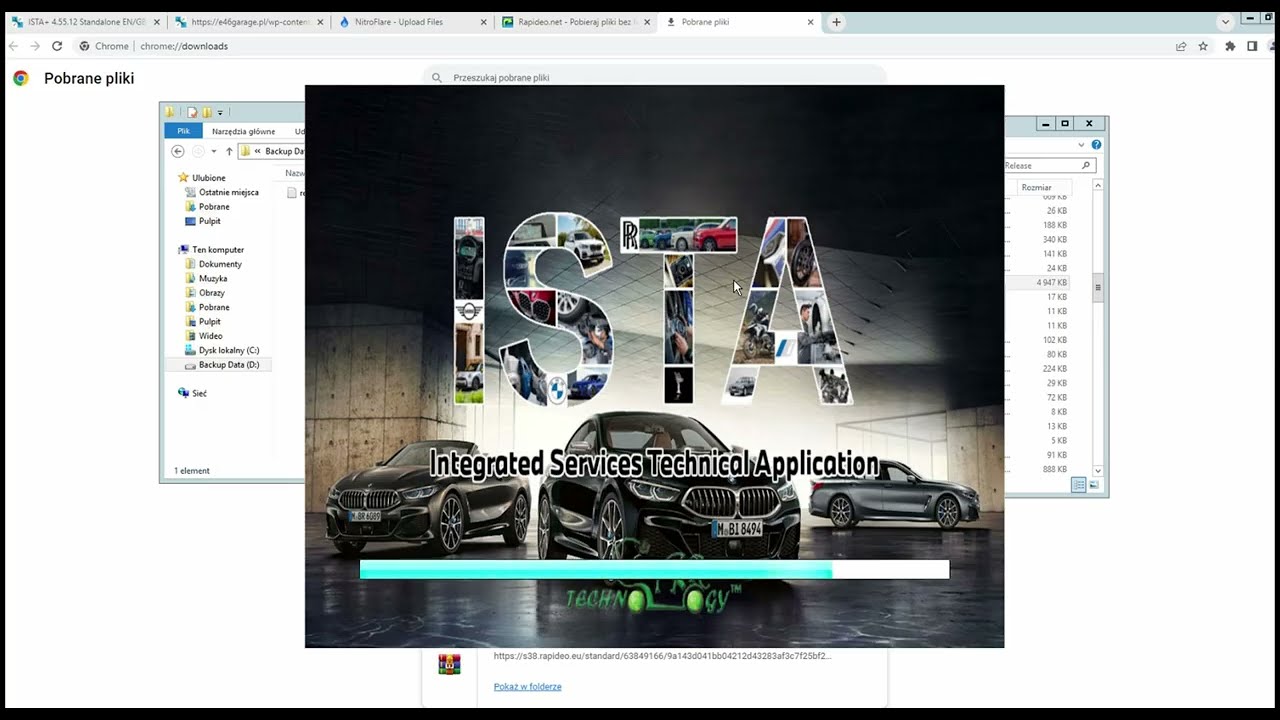
Task: Open Chrome extensions puzzle icon
Action: point(1230,46)
